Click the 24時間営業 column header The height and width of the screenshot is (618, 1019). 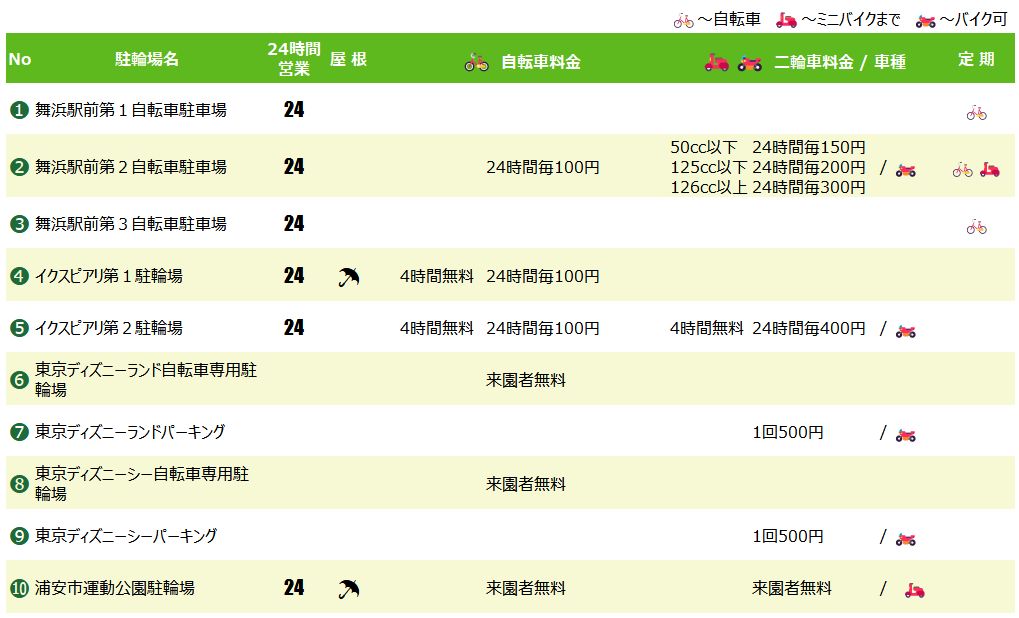[294, 59]
